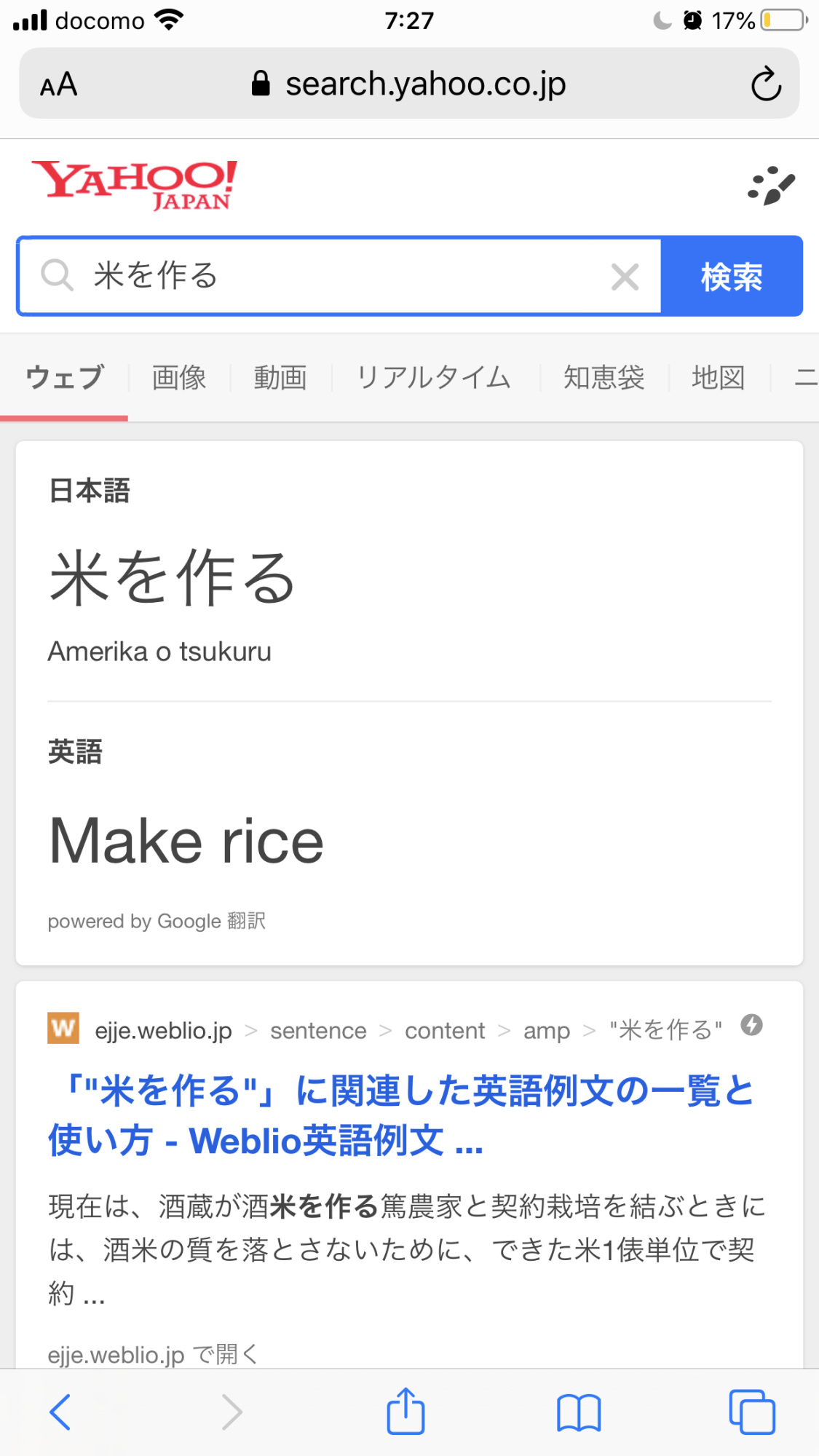Clear the search field with X
Screen dimensions: 819x1456
(625, 277)
